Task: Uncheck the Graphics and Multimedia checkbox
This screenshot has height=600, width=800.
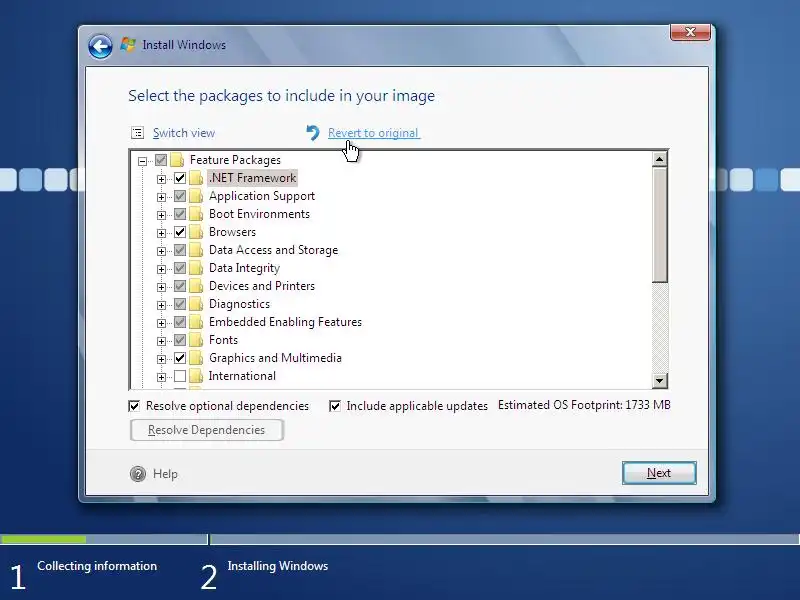Action: coord(180,358)
